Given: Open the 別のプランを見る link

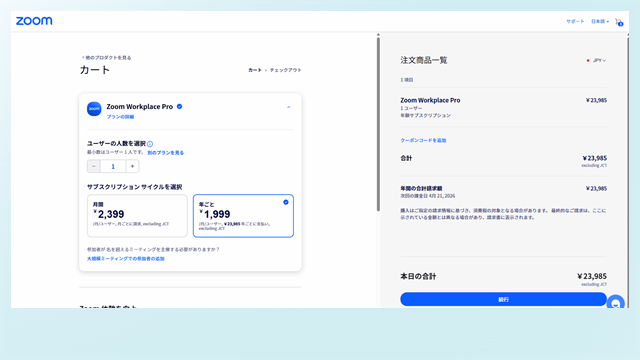Looking at the screenshot, I should (165, 153).
